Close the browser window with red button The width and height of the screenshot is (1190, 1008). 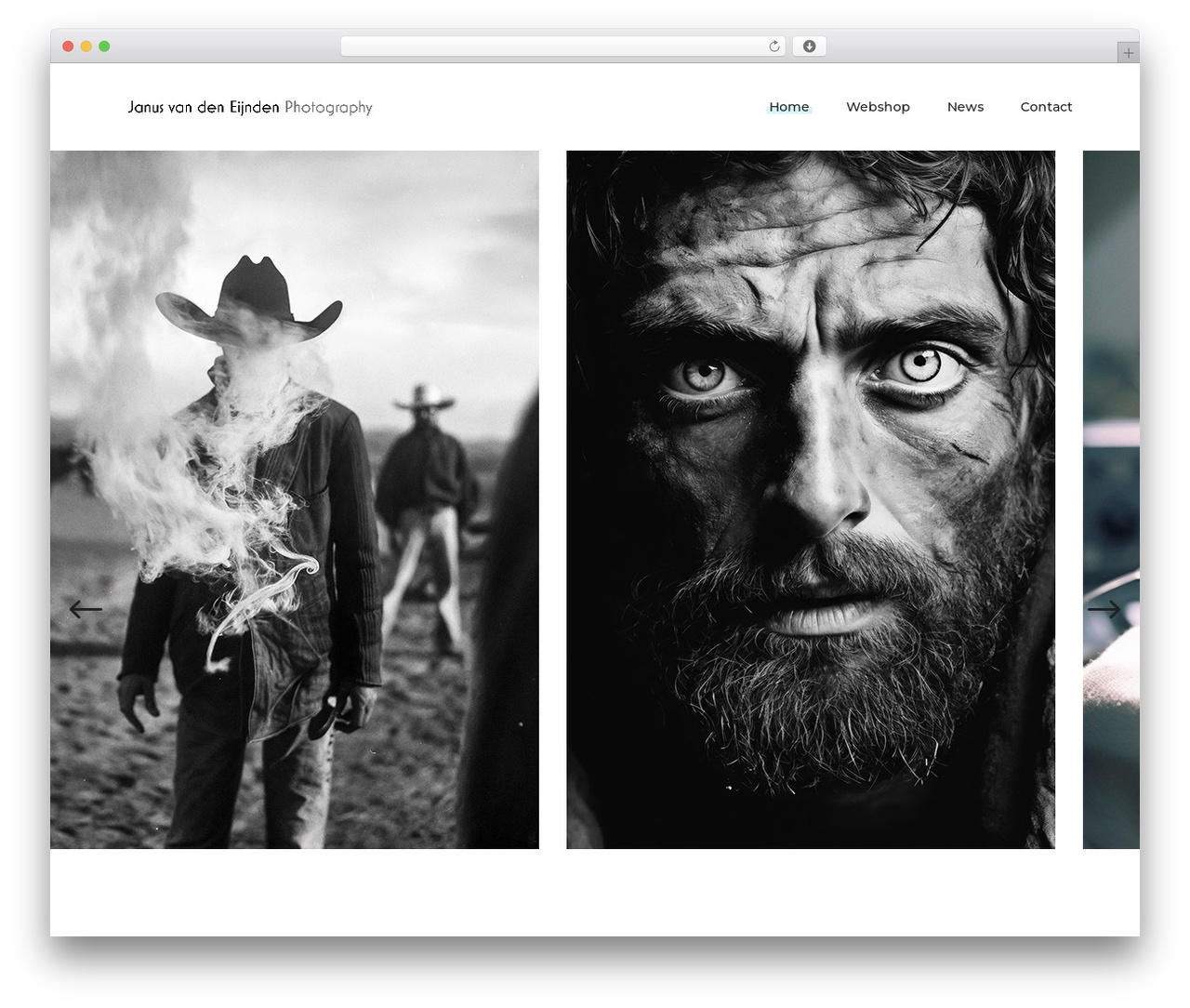(68, 46)
